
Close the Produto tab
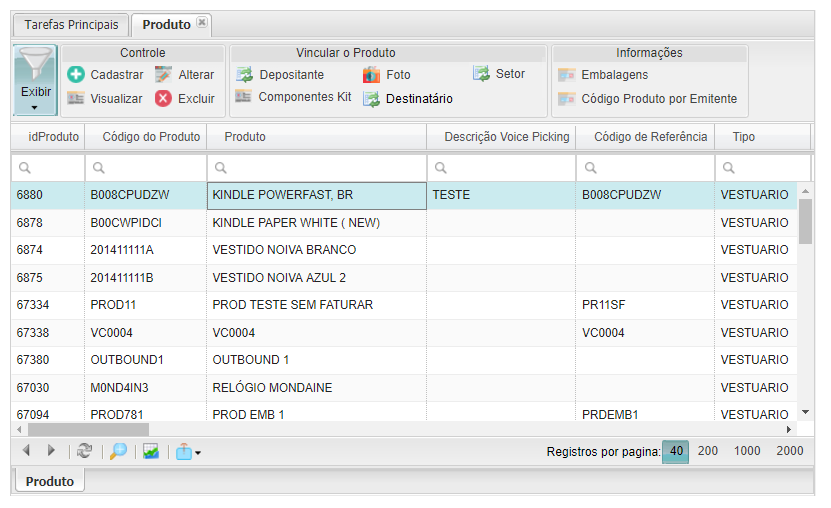tap(202, 22)
